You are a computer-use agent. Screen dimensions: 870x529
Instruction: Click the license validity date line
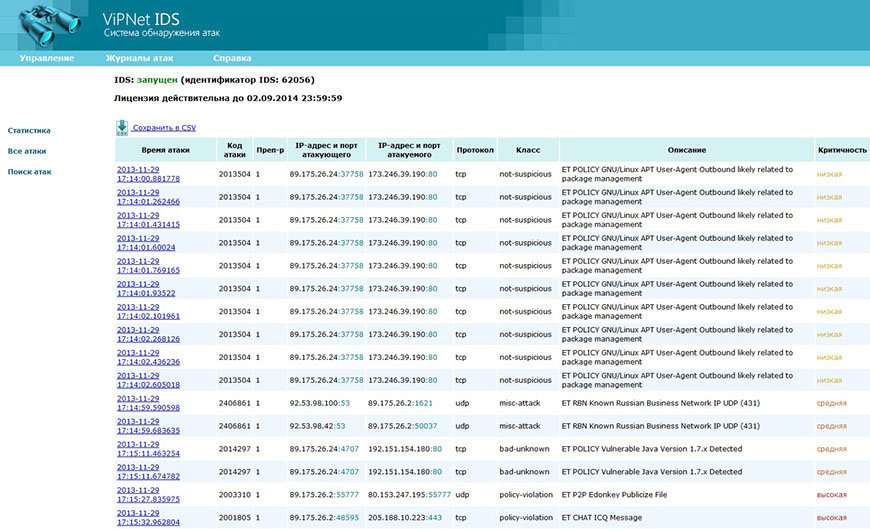pos(227,98)
